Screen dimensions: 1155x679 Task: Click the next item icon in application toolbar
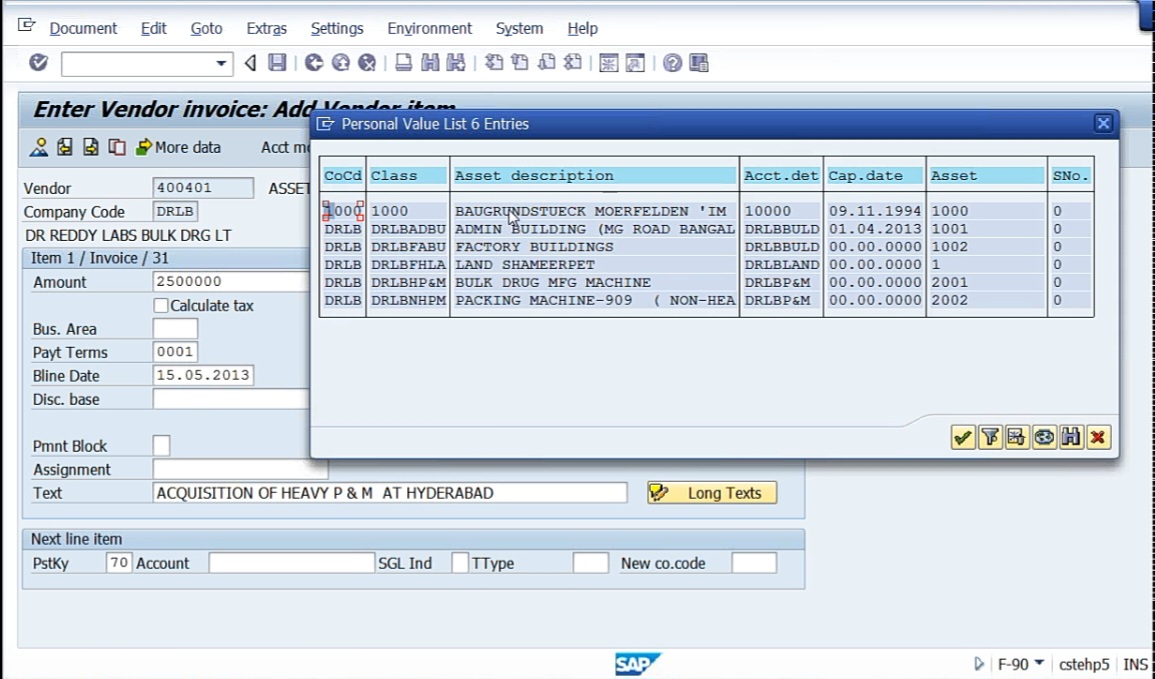[91, 147]
